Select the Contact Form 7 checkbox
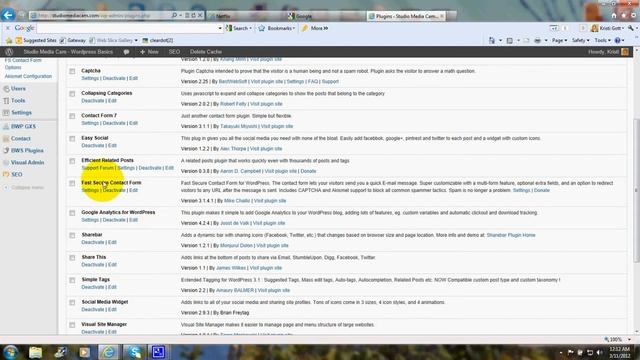The image size is (640, 360). pos(72,116)
